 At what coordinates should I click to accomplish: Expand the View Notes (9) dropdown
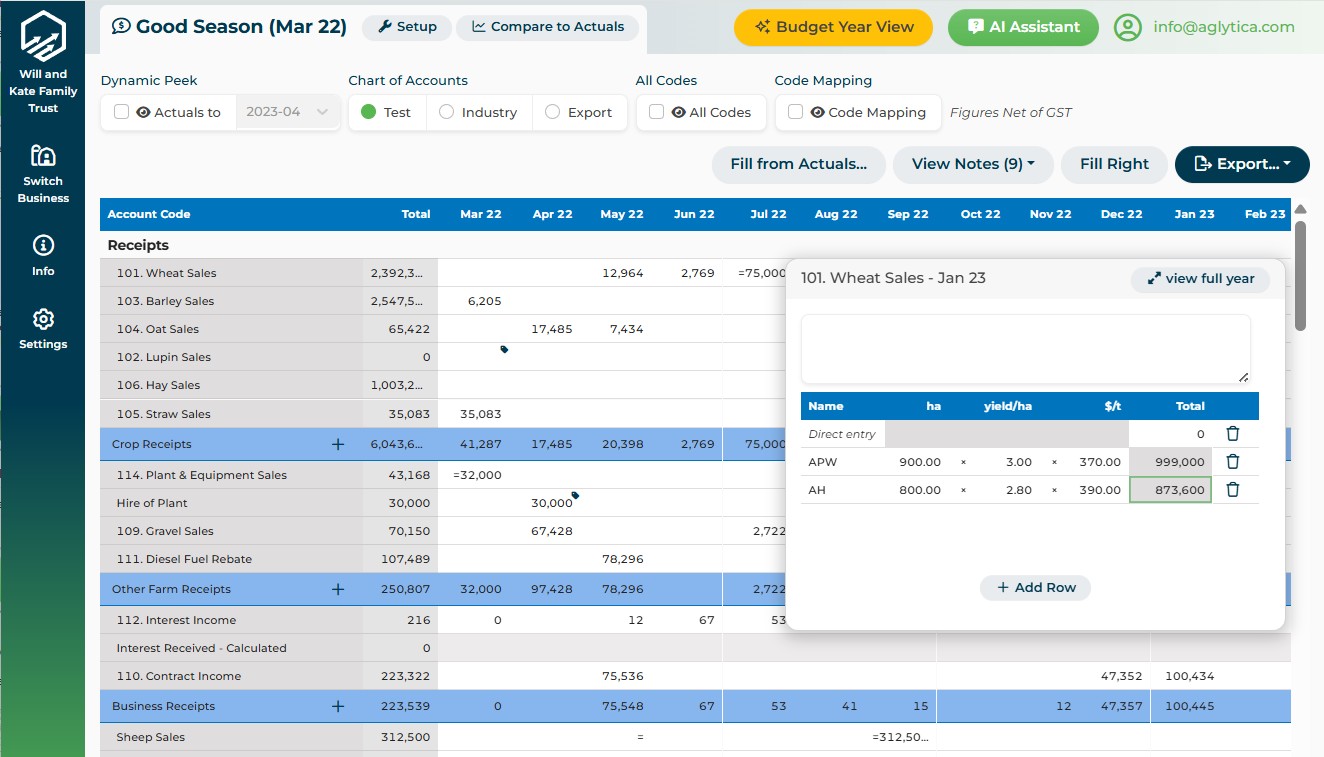click(x=972, y=164)
